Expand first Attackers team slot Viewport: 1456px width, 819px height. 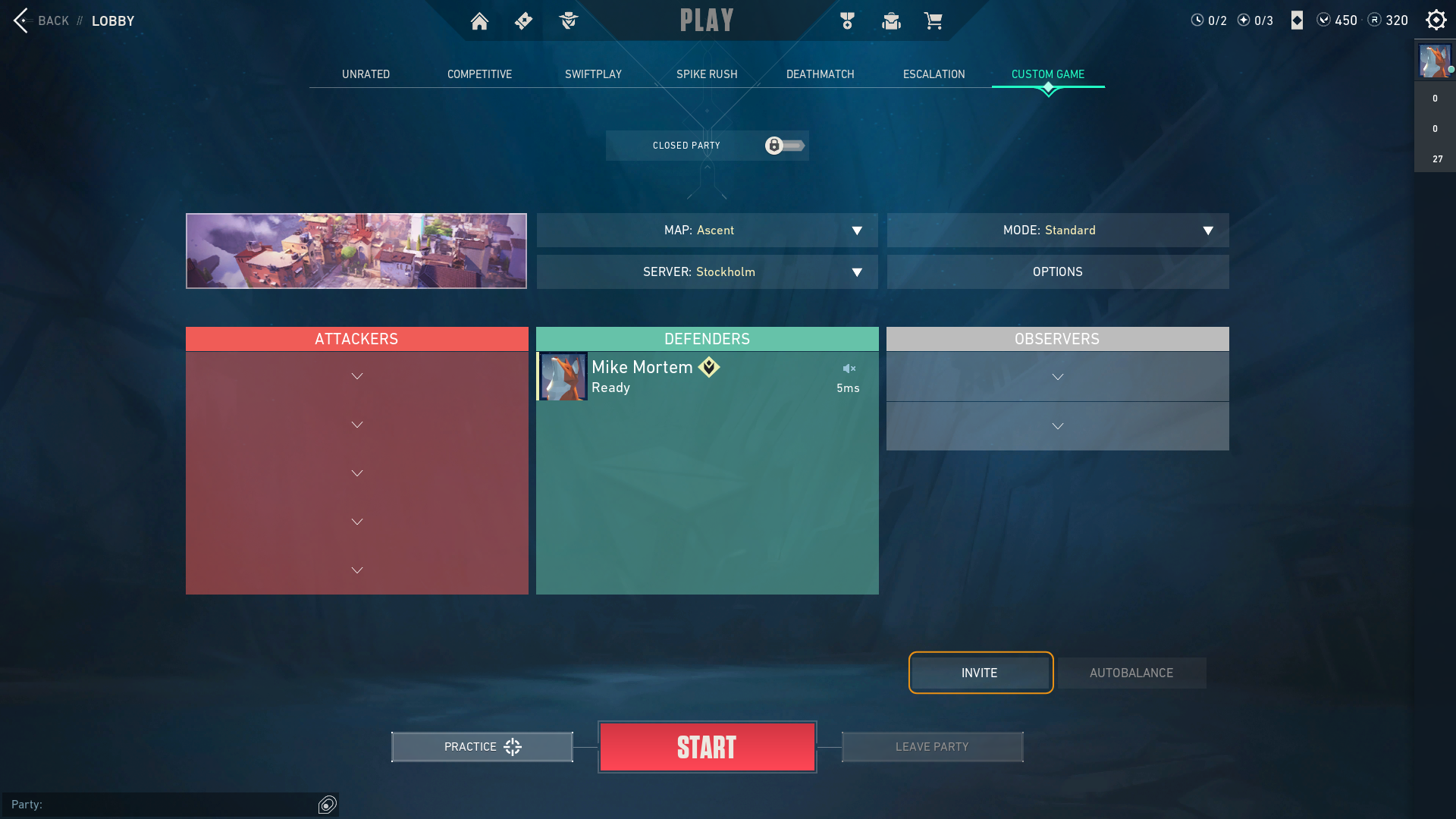357,376
